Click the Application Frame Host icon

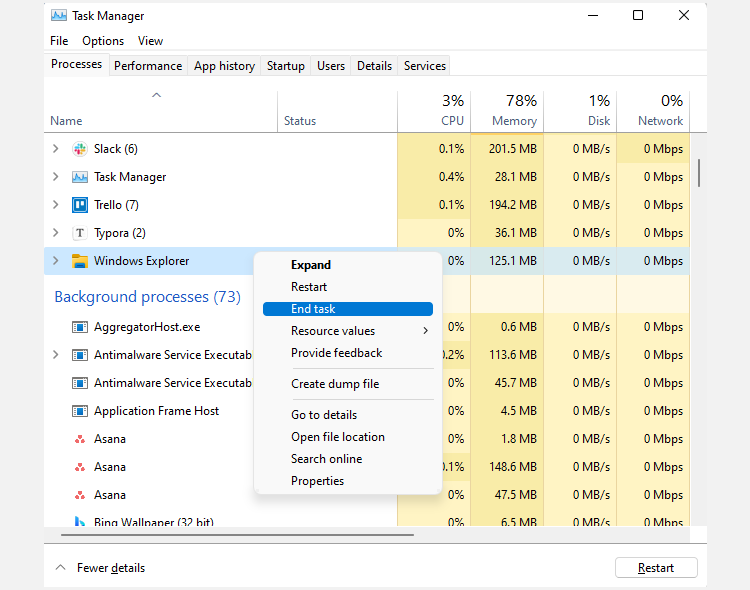click(x=80, y=411)
